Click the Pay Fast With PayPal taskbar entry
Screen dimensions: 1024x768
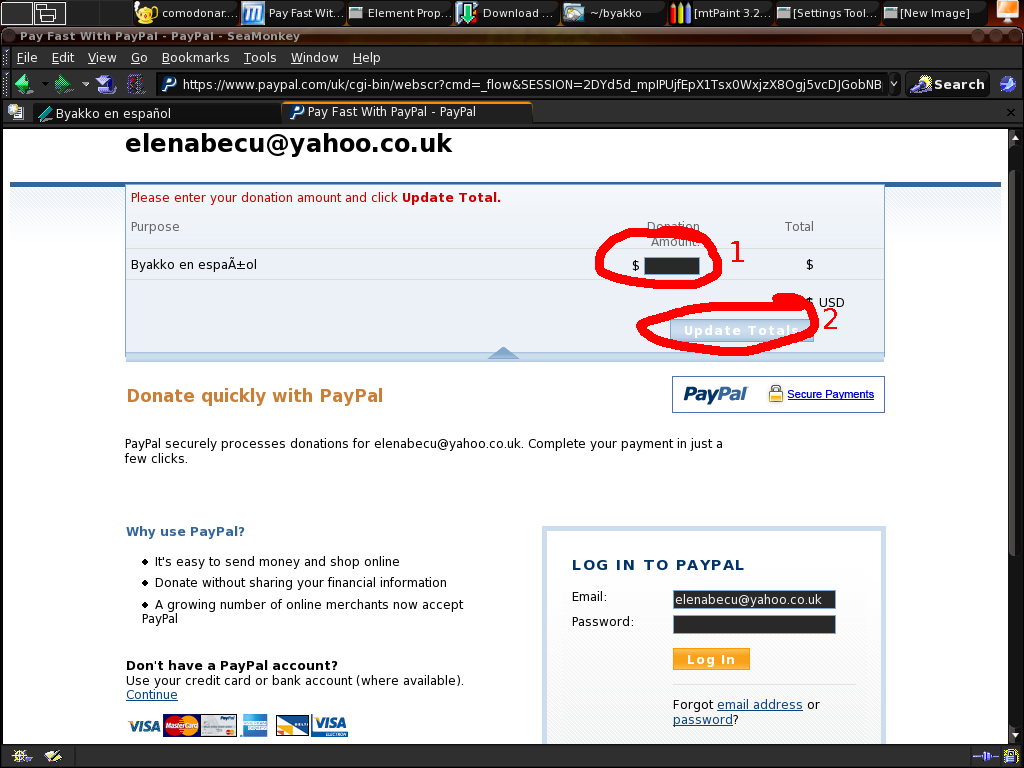(293, 12)
